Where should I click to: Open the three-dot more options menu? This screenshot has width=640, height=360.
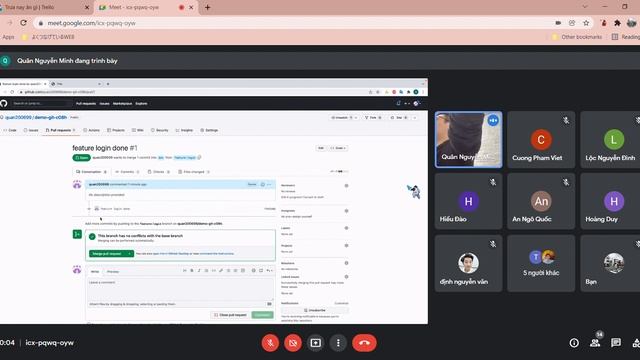point(338,343)
